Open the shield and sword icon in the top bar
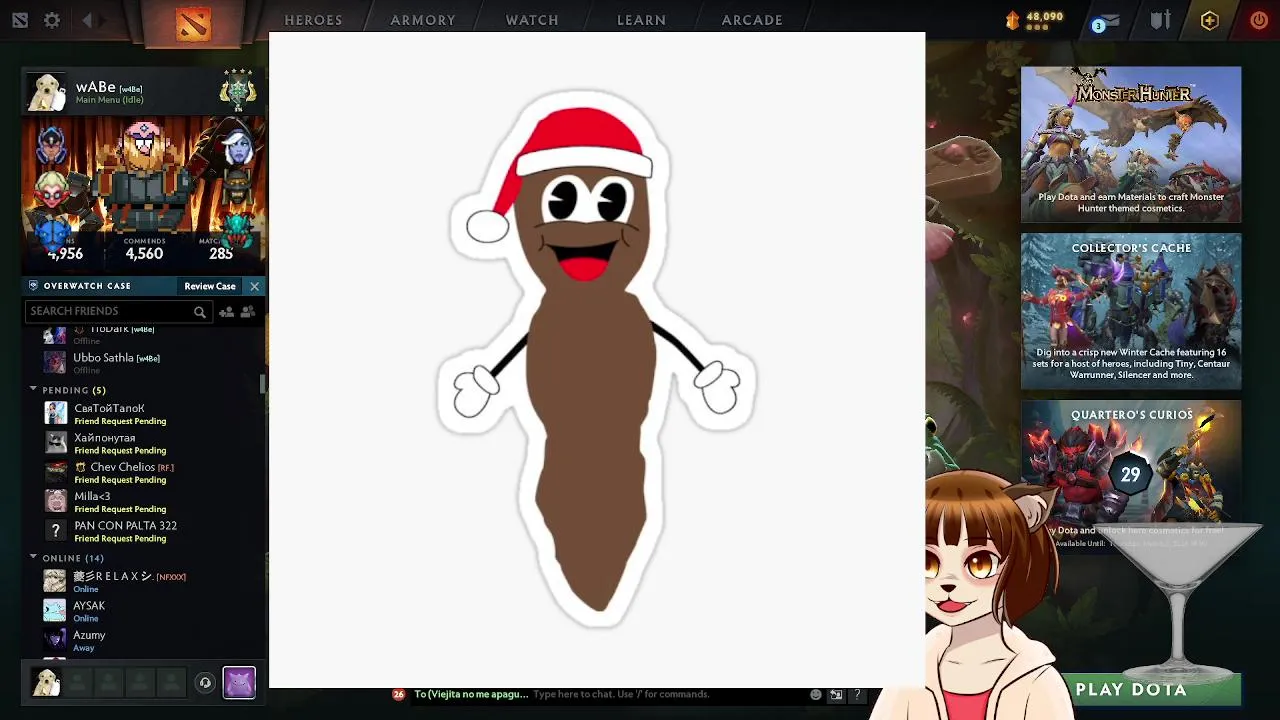This screenshot has width=1280, height=720. click(x=1160, y=20)
